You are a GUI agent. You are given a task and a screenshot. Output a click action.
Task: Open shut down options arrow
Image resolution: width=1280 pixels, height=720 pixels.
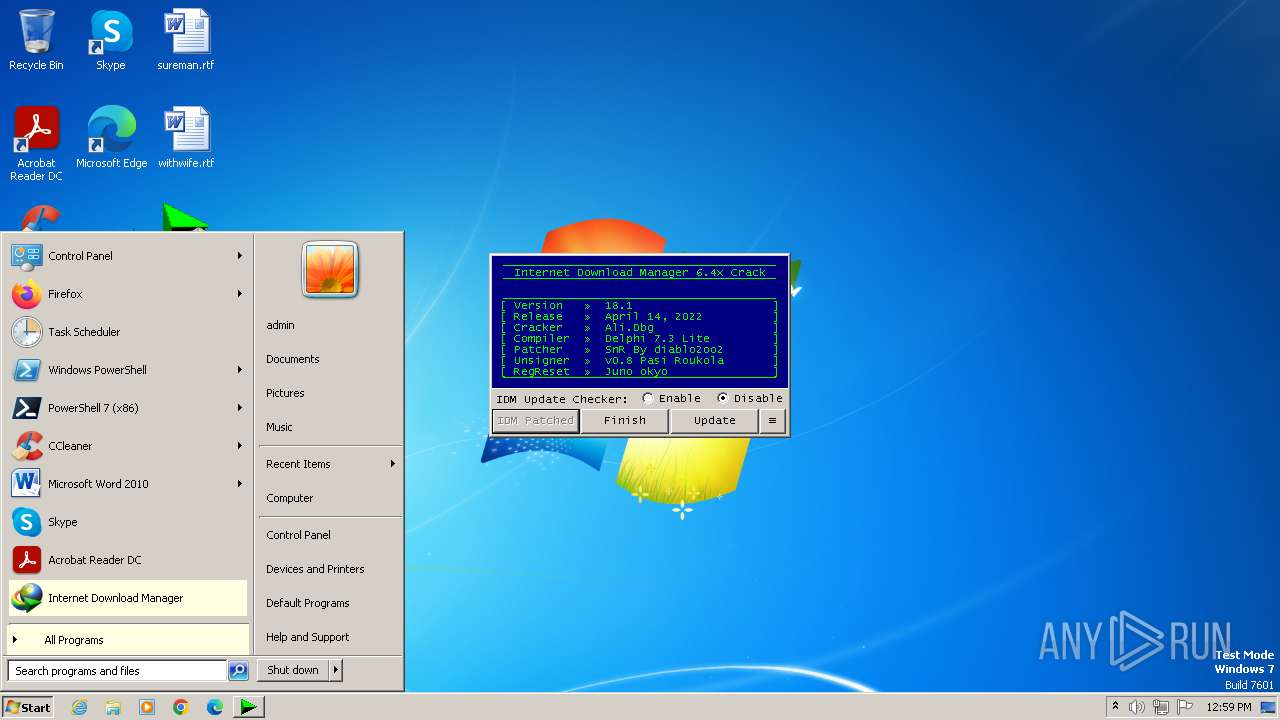click(x=336, y=670)
